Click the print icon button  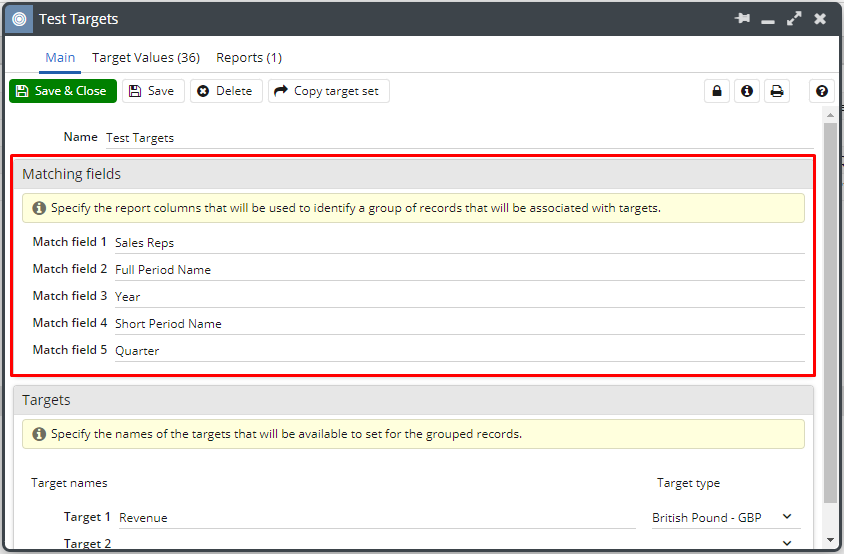[x=777, y=91]
